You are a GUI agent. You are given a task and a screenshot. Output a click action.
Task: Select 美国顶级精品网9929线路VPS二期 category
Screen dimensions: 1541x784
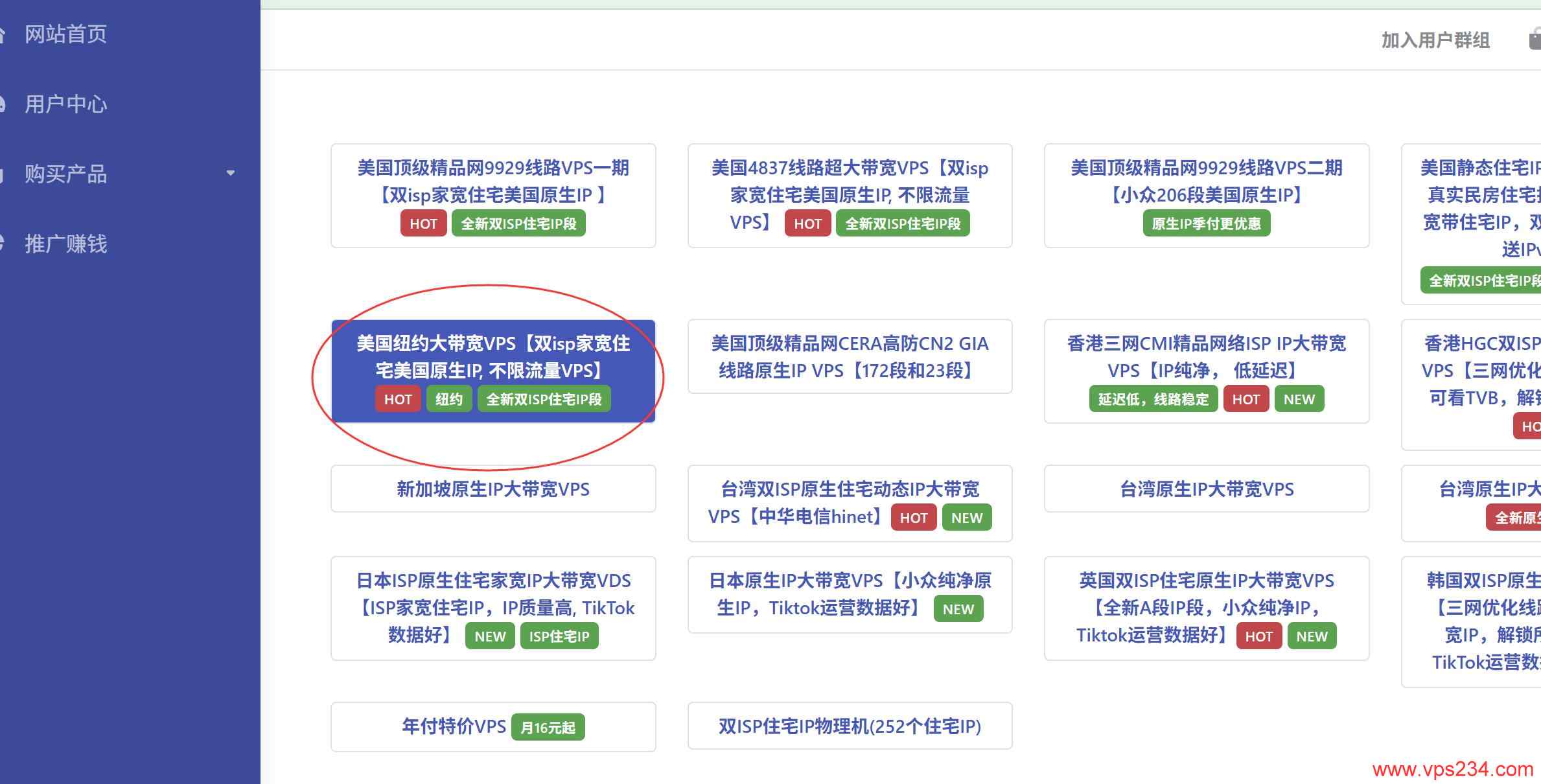tap(1207, 196)
